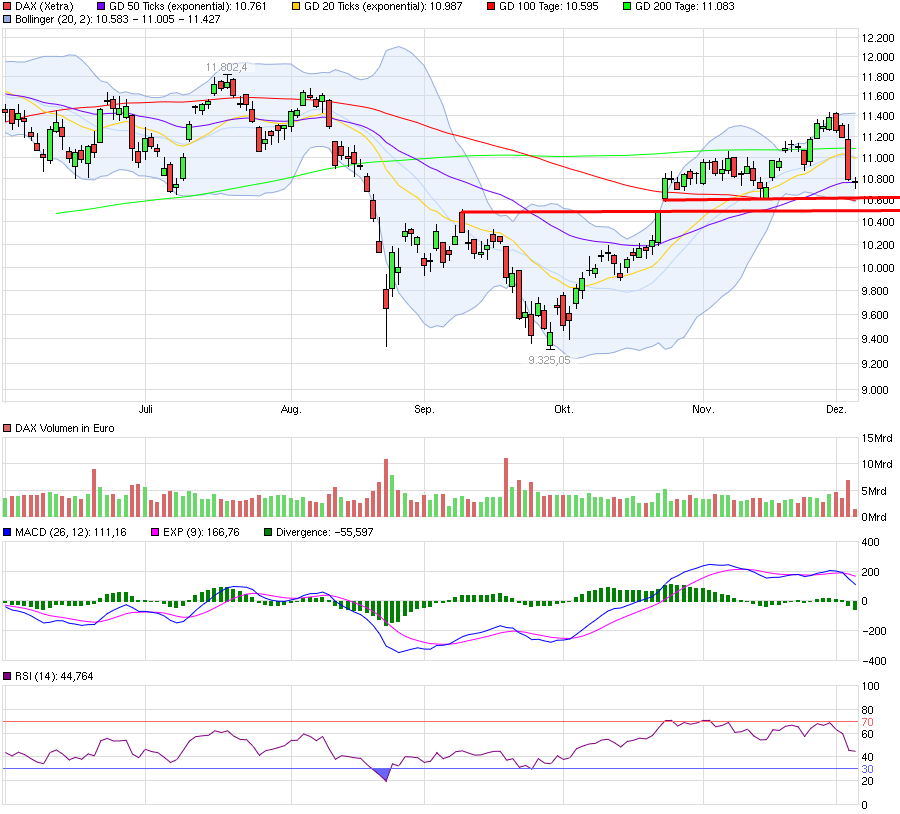The image size is (900, 814).
Task: Click the 9.000 price axis label
Action: click(x=875, y=390)
